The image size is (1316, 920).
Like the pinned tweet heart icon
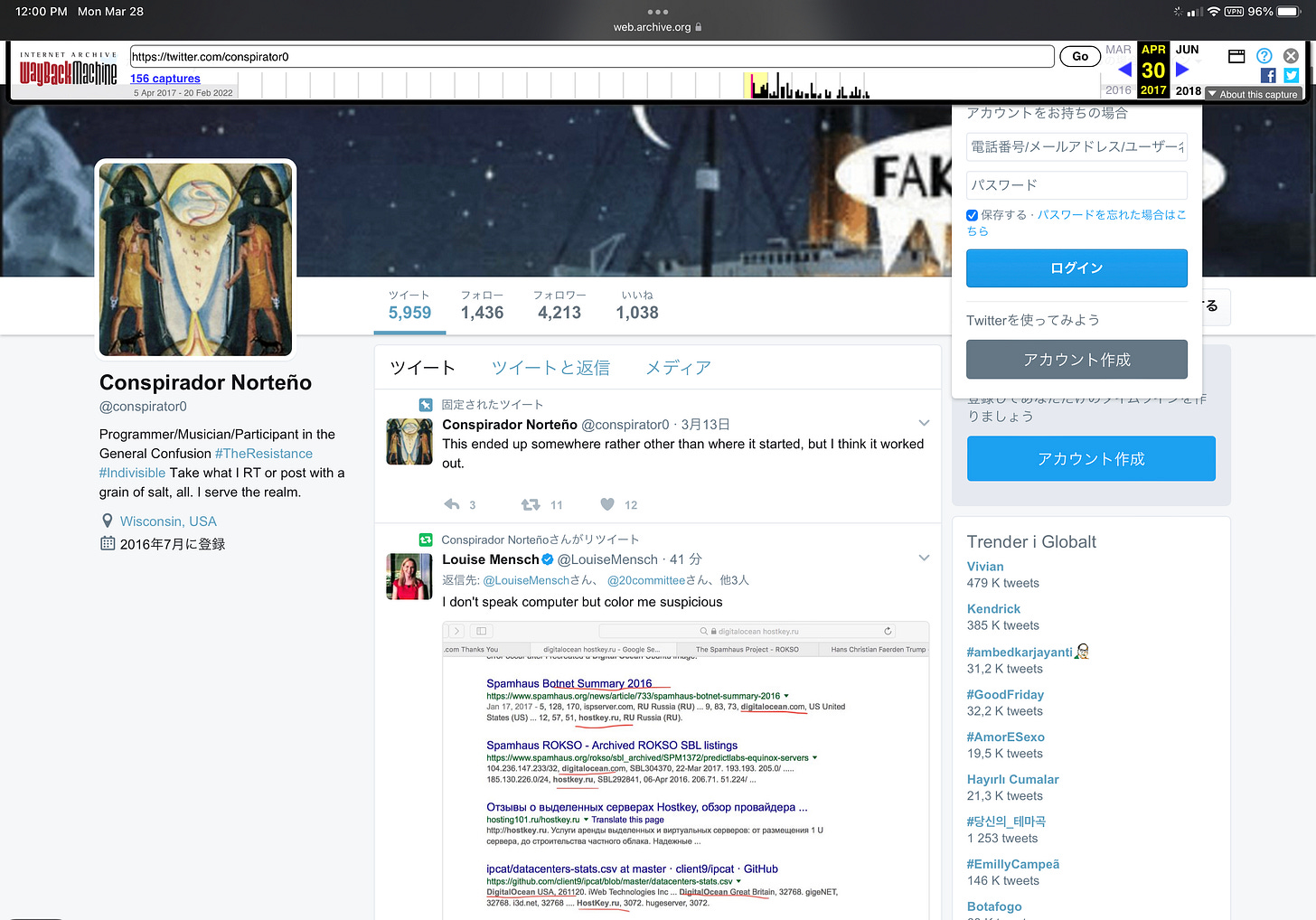pos(607,504)
